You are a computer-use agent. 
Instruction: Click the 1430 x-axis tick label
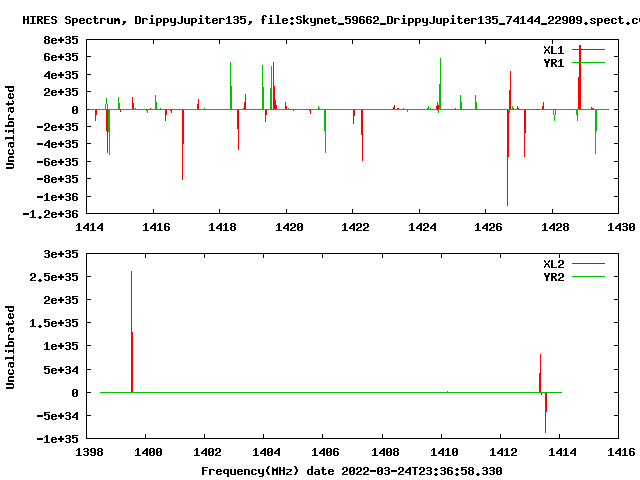coord(621,227)
